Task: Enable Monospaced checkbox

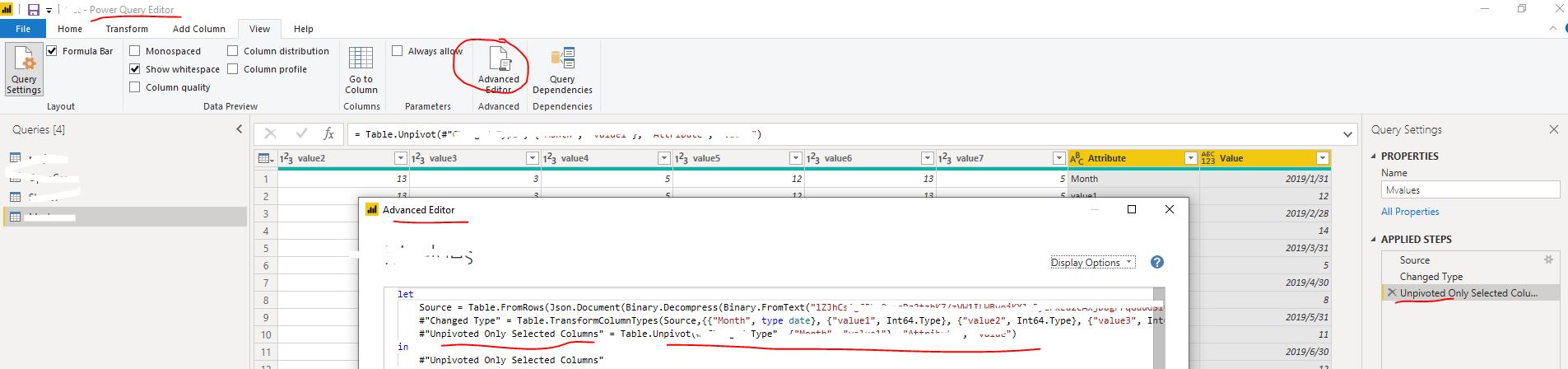Action: 135,51
